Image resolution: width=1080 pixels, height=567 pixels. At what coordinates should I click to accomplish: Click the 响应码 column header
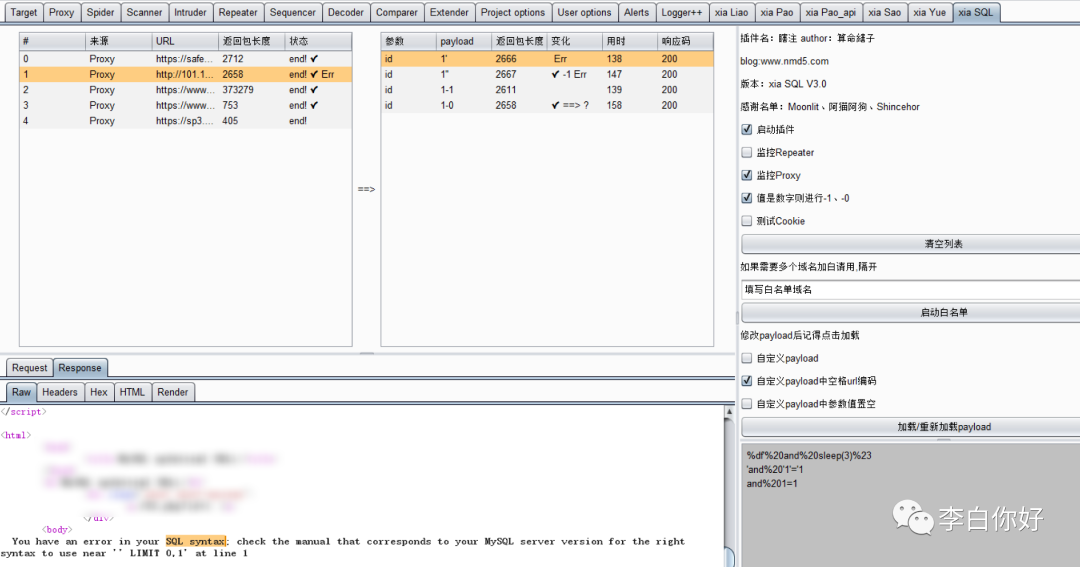click(685, 41)
